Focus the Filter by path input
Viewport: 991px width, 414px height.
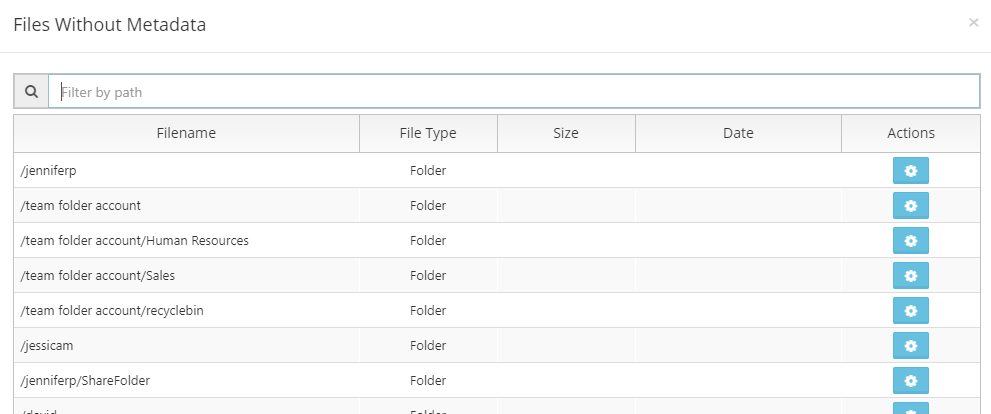pyautogui.click(x=514, y=92)
